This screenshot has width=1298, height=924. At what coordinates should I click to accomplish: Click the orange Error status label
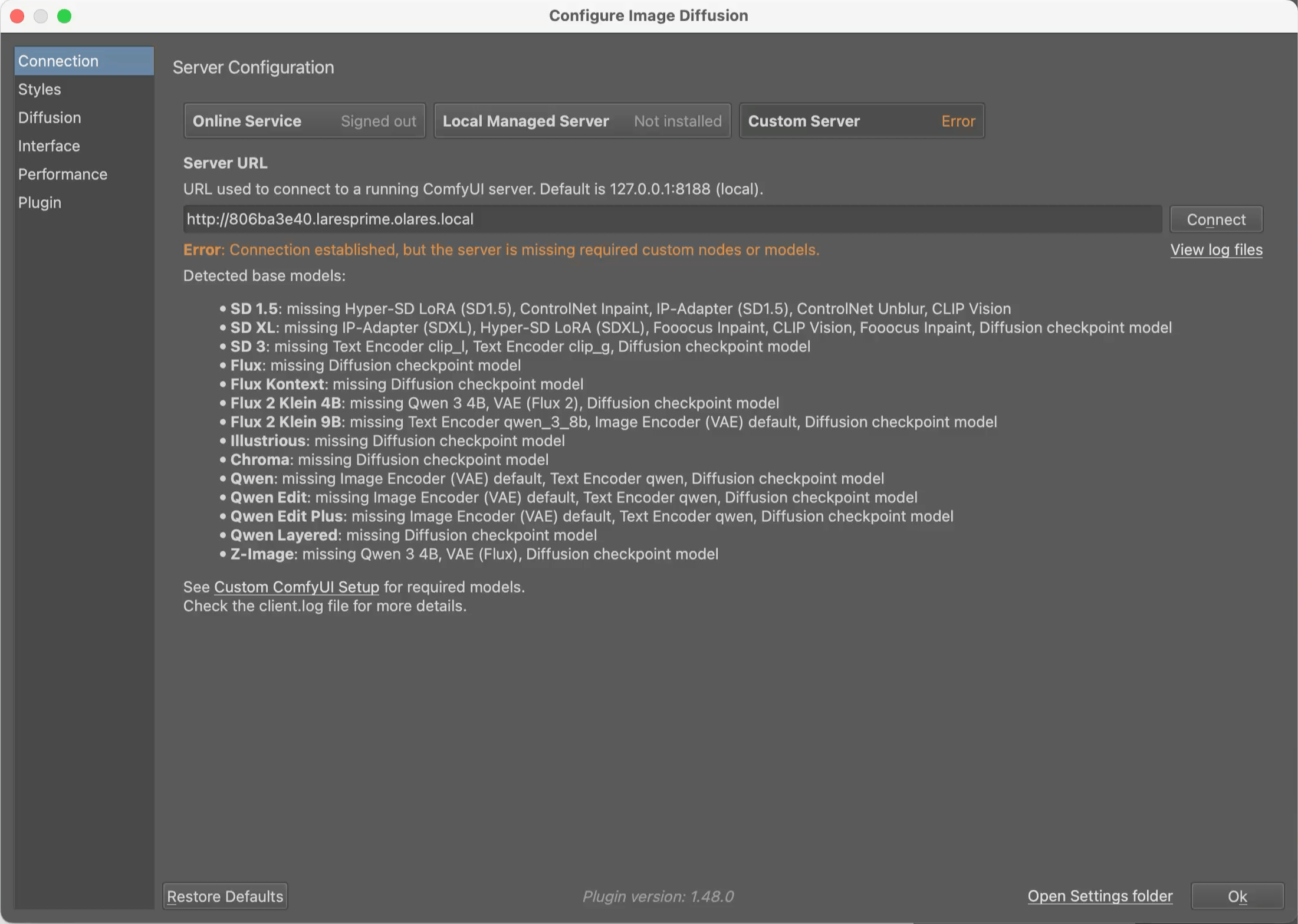[958, 121]
